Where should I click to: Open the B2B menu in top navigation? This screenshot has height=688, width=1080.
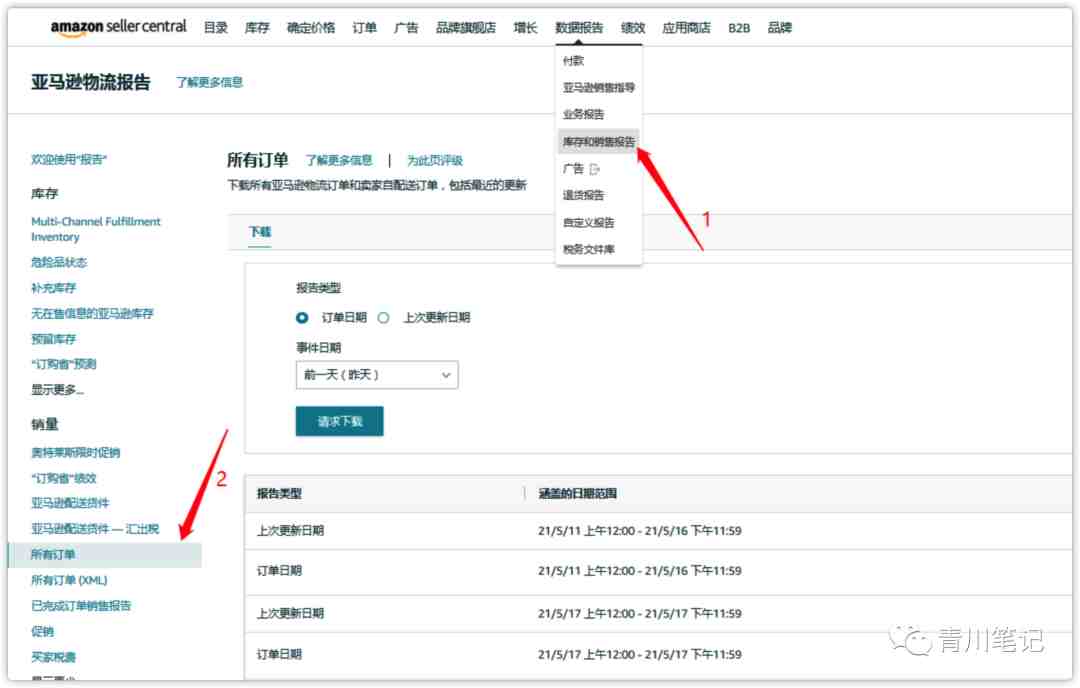pos(739,28)
